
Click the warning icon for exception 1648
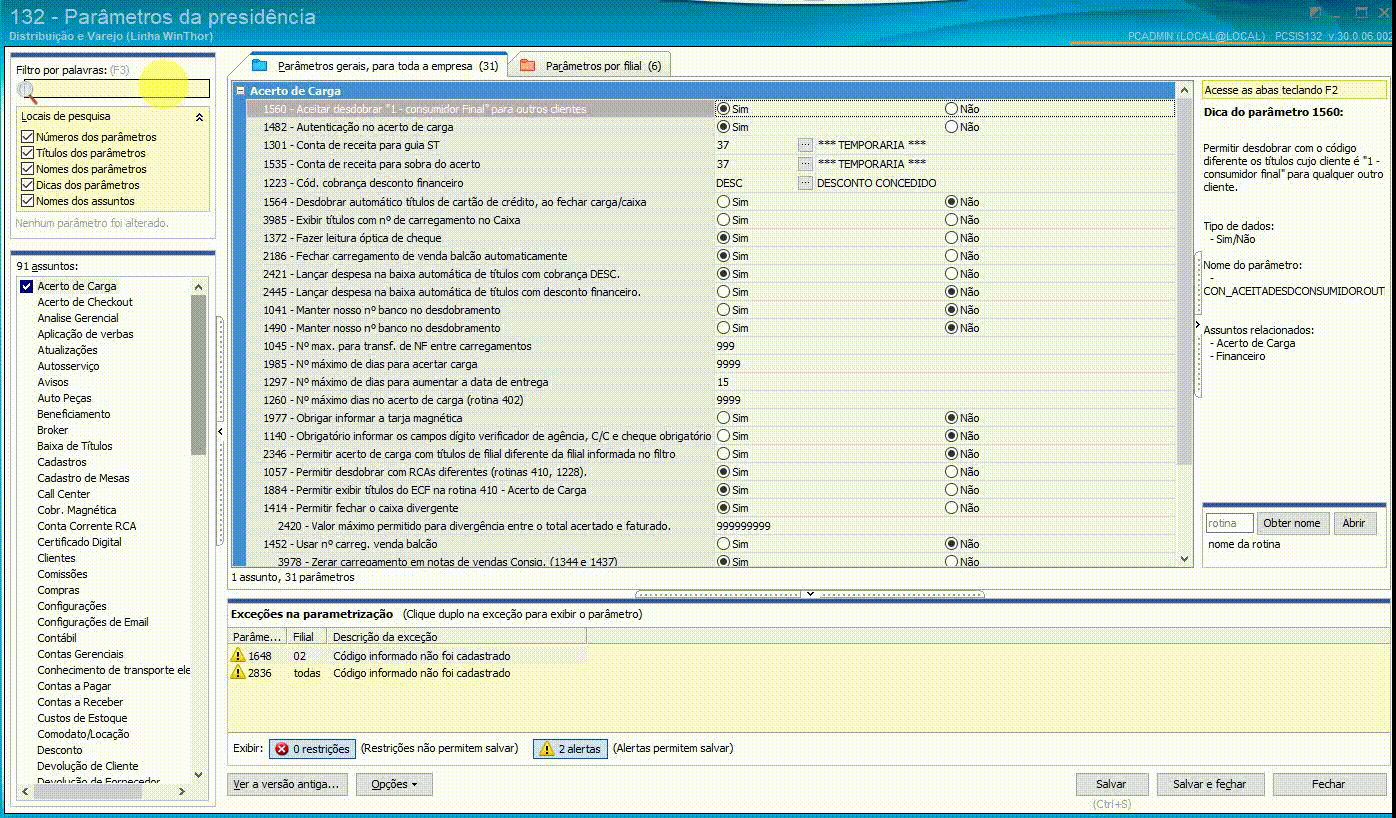tap(238, 655)
